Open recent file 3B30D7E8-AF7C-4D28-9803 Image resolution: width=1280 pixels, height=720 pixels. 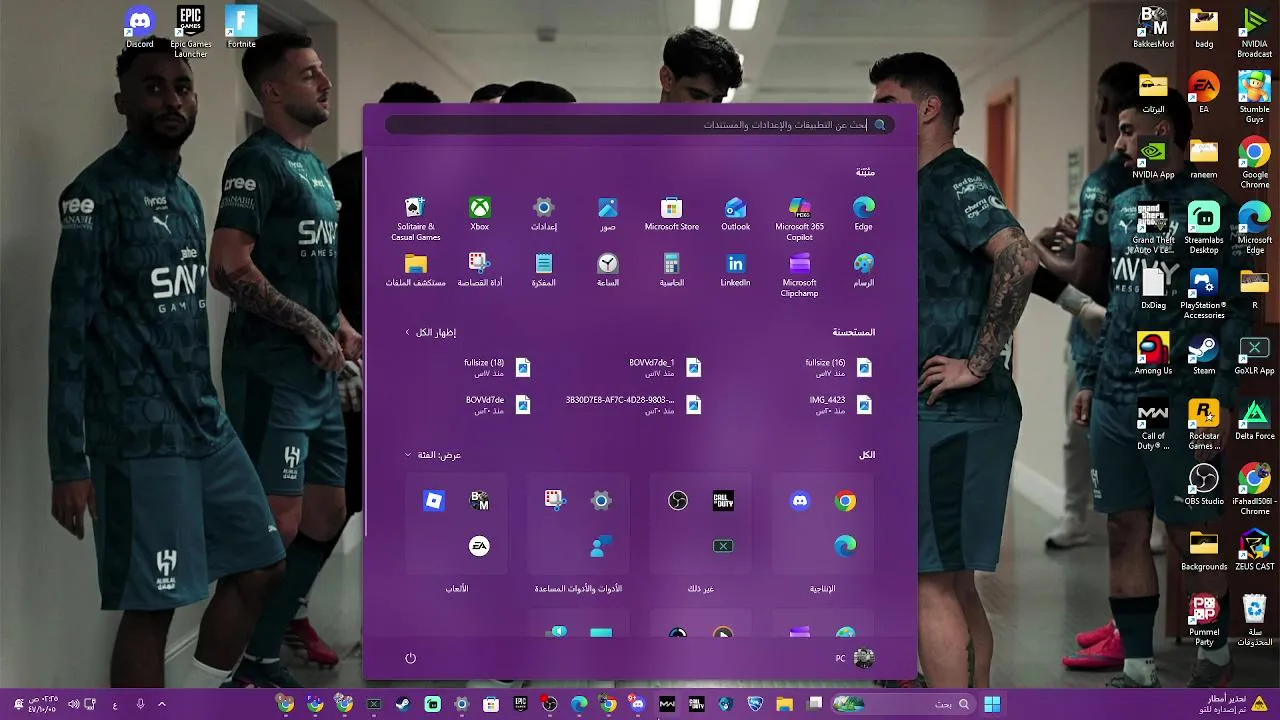(633, 405)
